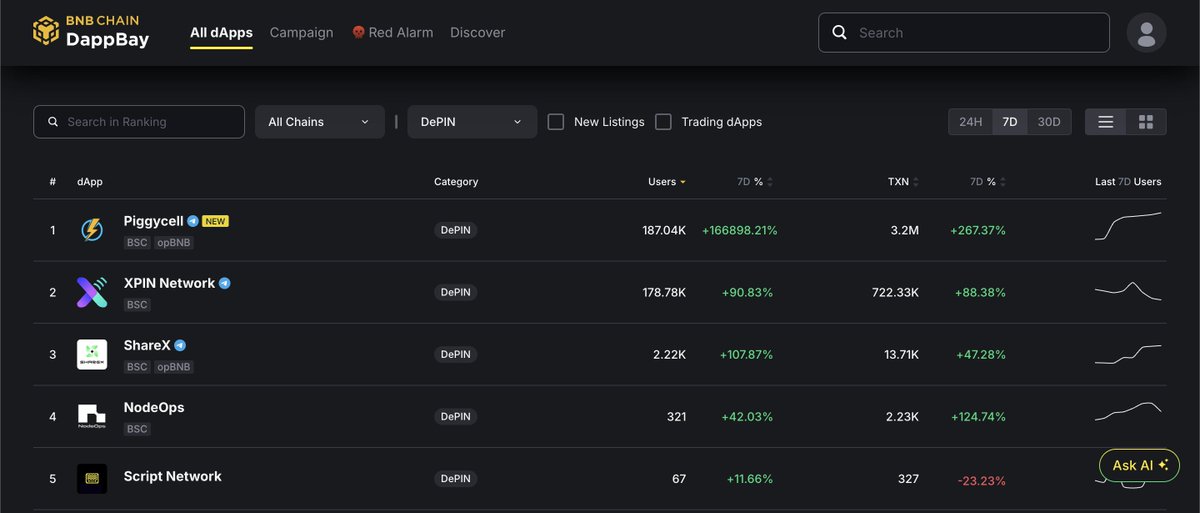1200x513 pixels.
Task: Switch to grid view layout icon
Action: [1146, 122]
